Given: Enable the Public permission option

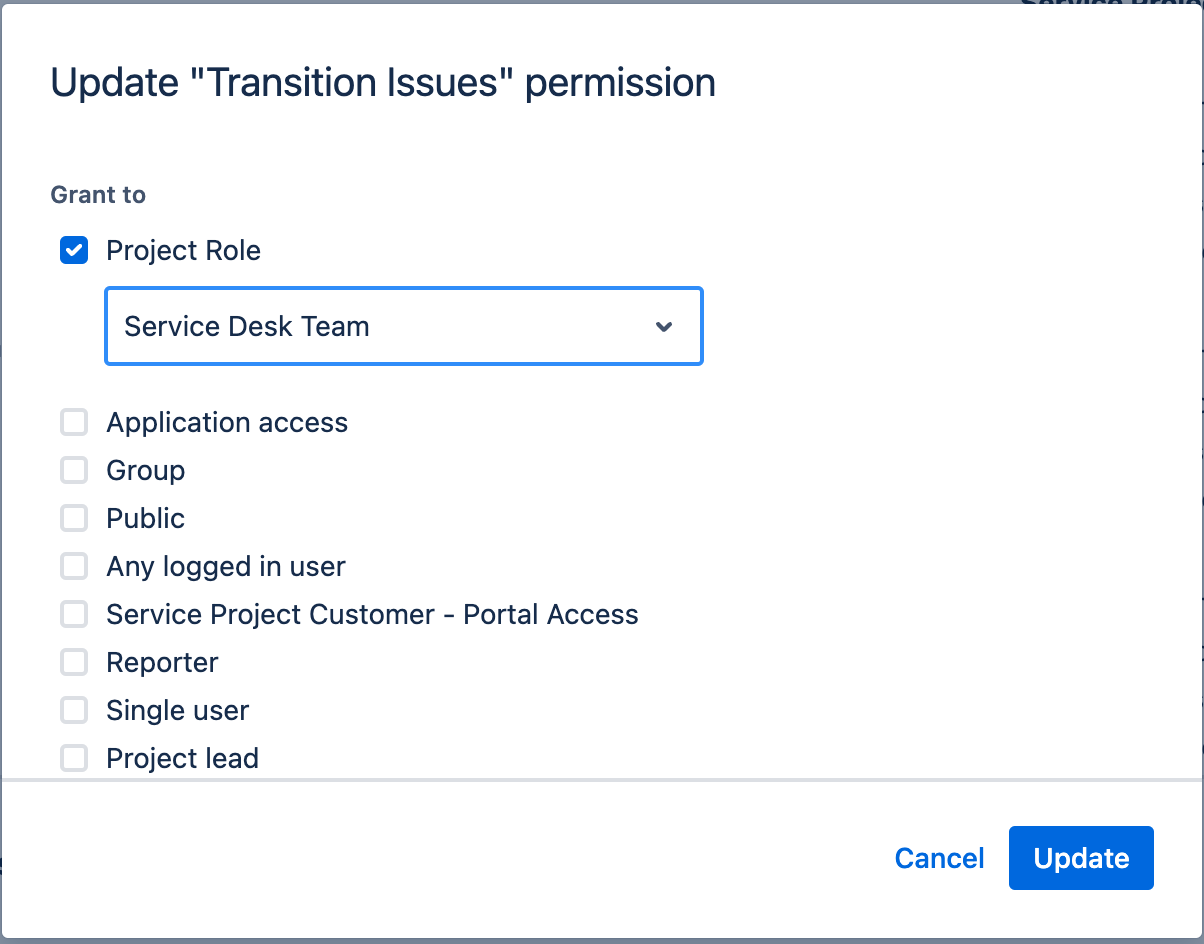Looking at the screenshot, I should pos(73,518).
